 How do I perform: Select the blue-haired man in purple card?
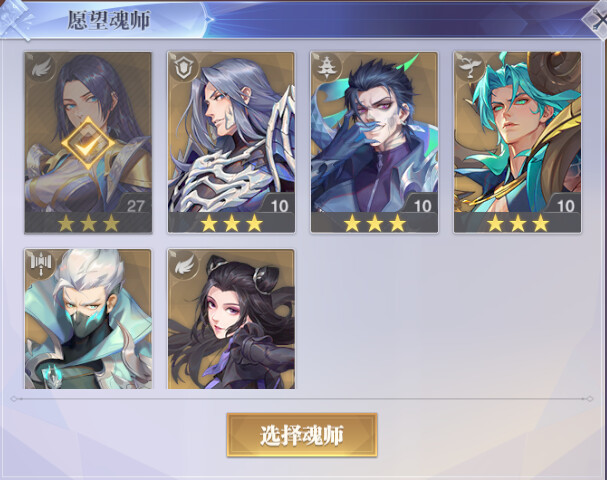pos(374,142)
